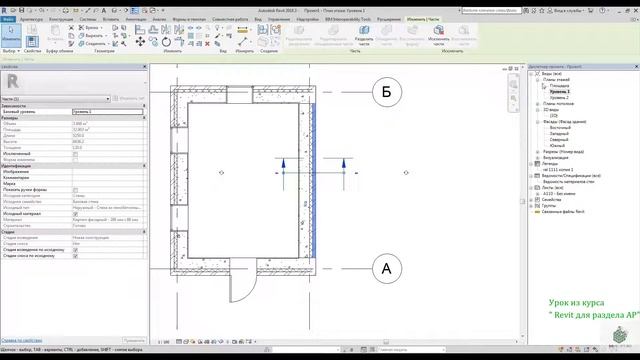Toggle Thin Lines icon in quick access toolbar
640x360 pixels.
pyautogui.click(x=134, y=11)
